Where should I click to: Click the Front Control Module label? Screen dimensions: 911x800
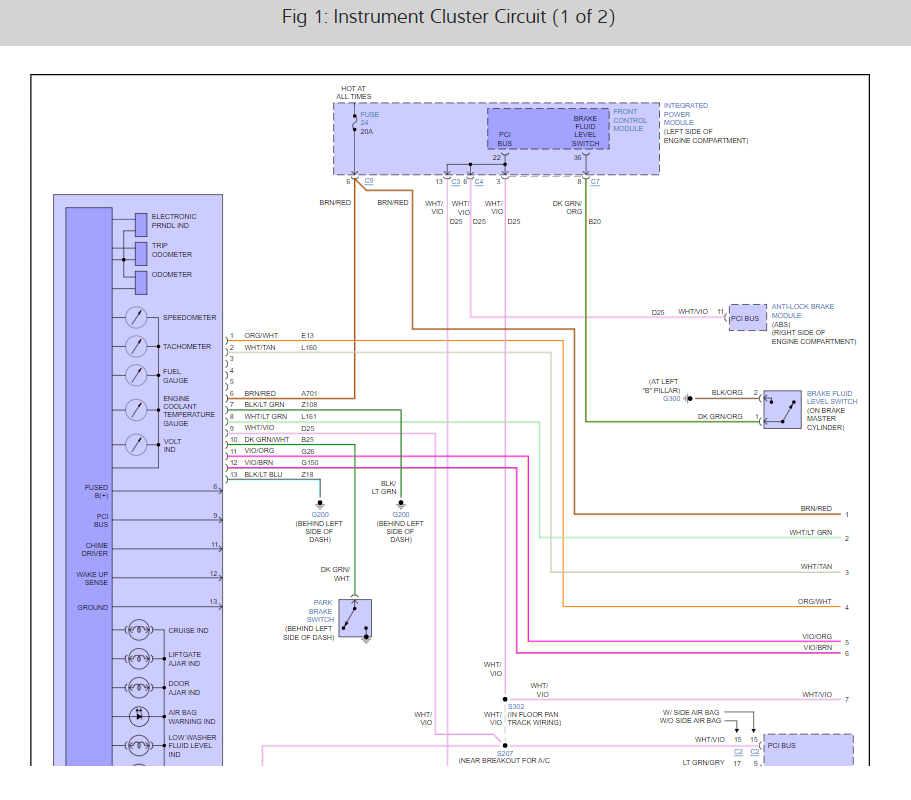pyautogui.click(x=630, y=120)
